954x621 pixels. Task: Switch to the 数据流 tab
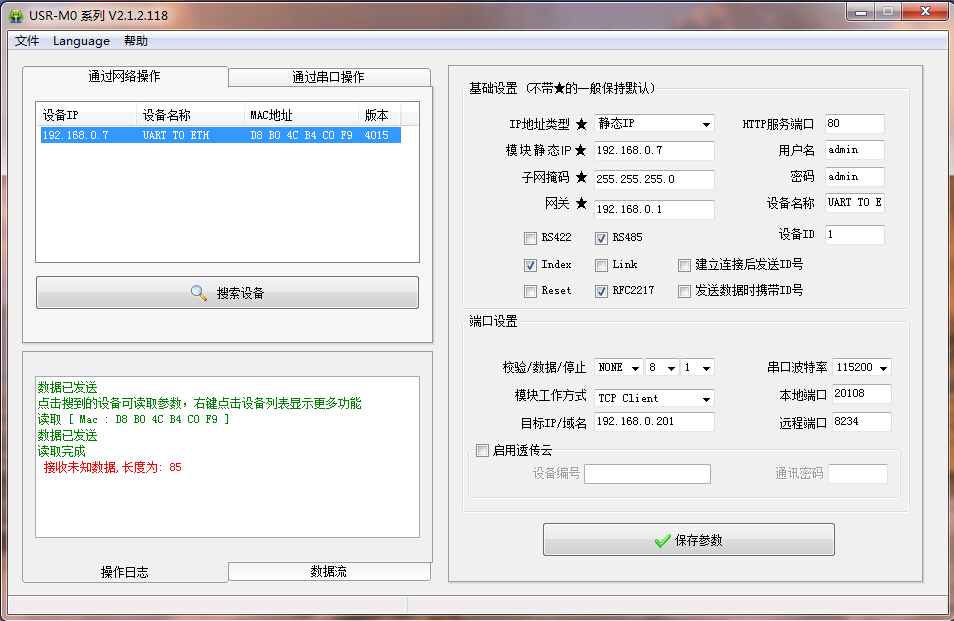[x=328, y=571]
